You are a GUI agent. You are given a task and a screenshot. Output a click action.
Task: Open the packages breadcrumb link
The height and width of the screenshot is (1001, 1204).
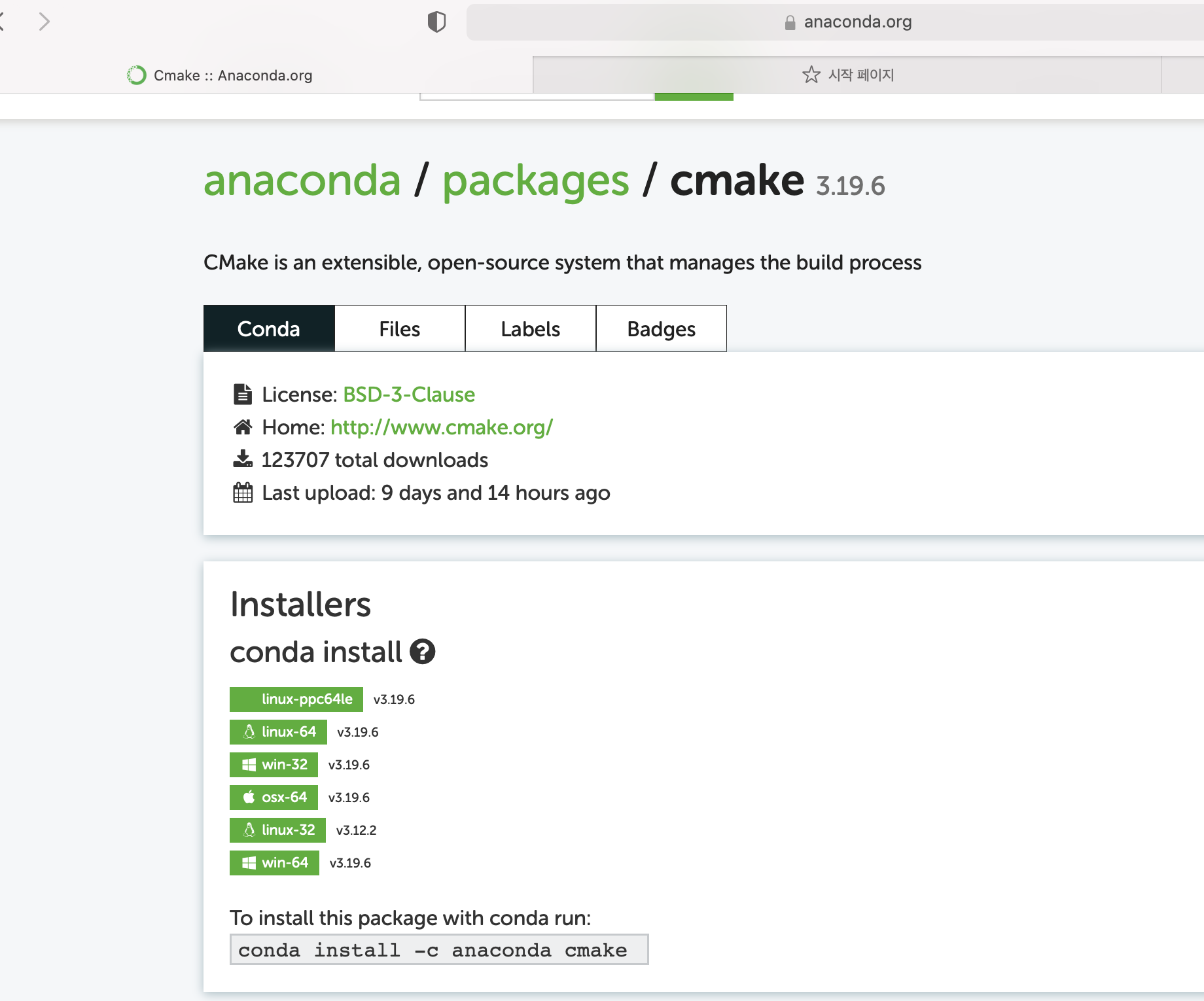point(536,181)
